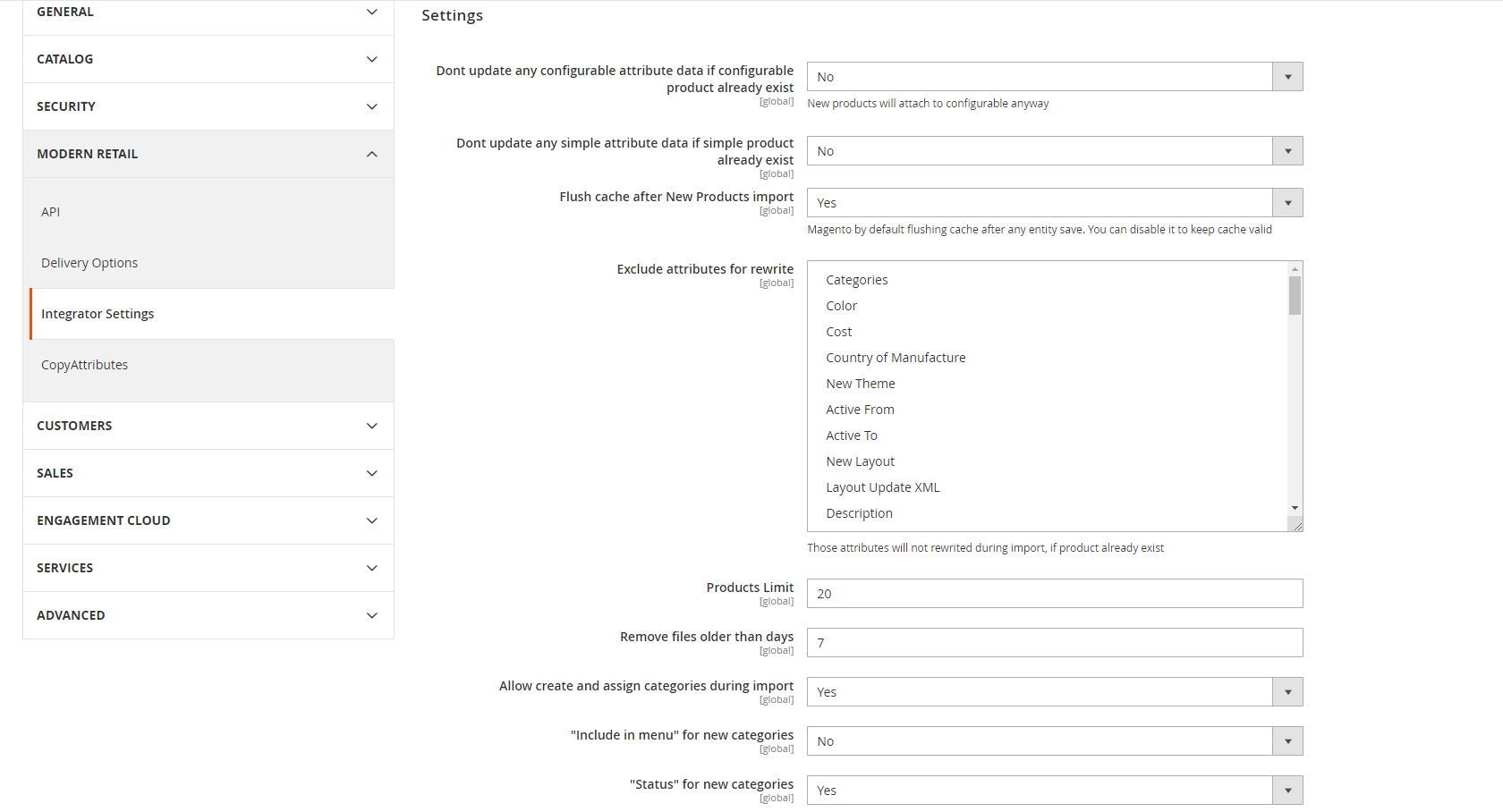1503x812 pixels.
Task: Expand the ADVANCED section
Action: pyautogui.click(x=208, y=615)
